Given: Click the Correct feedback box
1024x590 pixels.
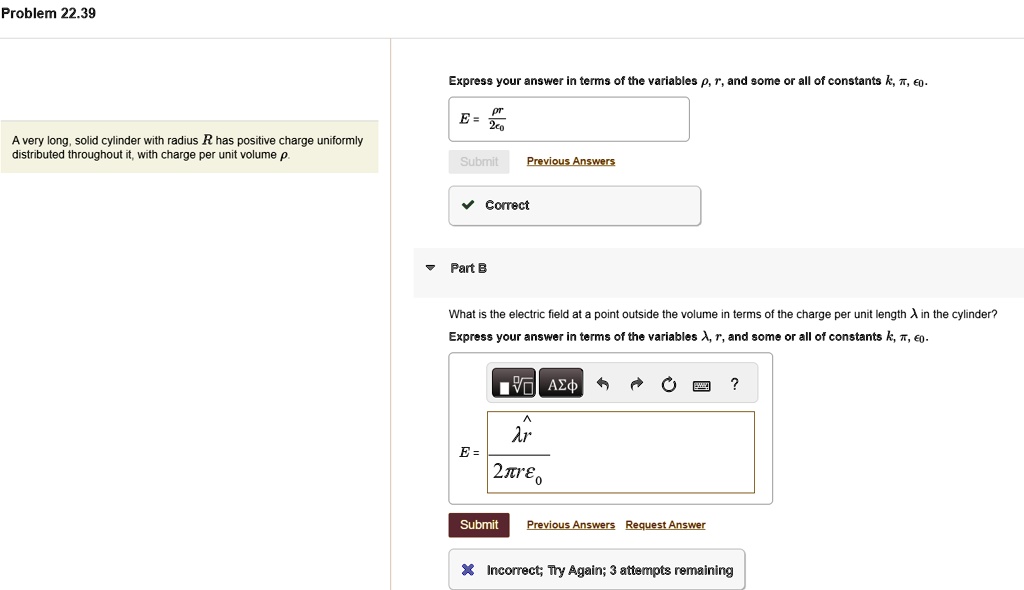Looking at the screenshot, I should click(x=574, y=205).
